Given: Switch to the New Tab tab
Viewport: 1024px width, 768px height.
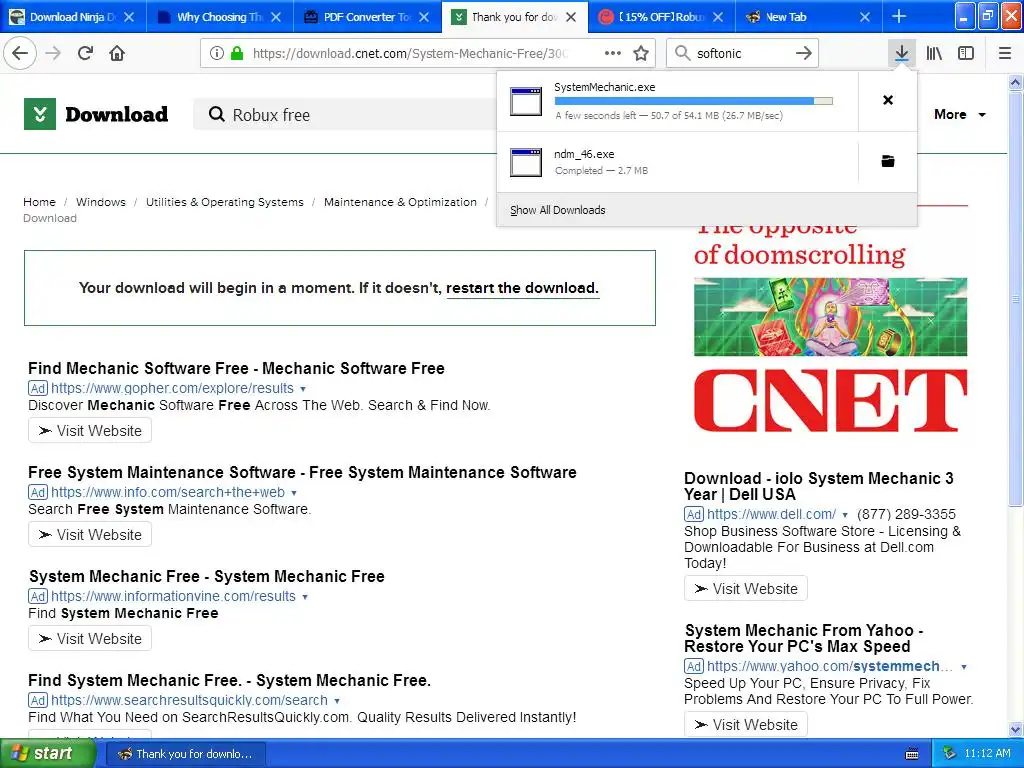Looking at the screenshot, I should coord(808,17).
